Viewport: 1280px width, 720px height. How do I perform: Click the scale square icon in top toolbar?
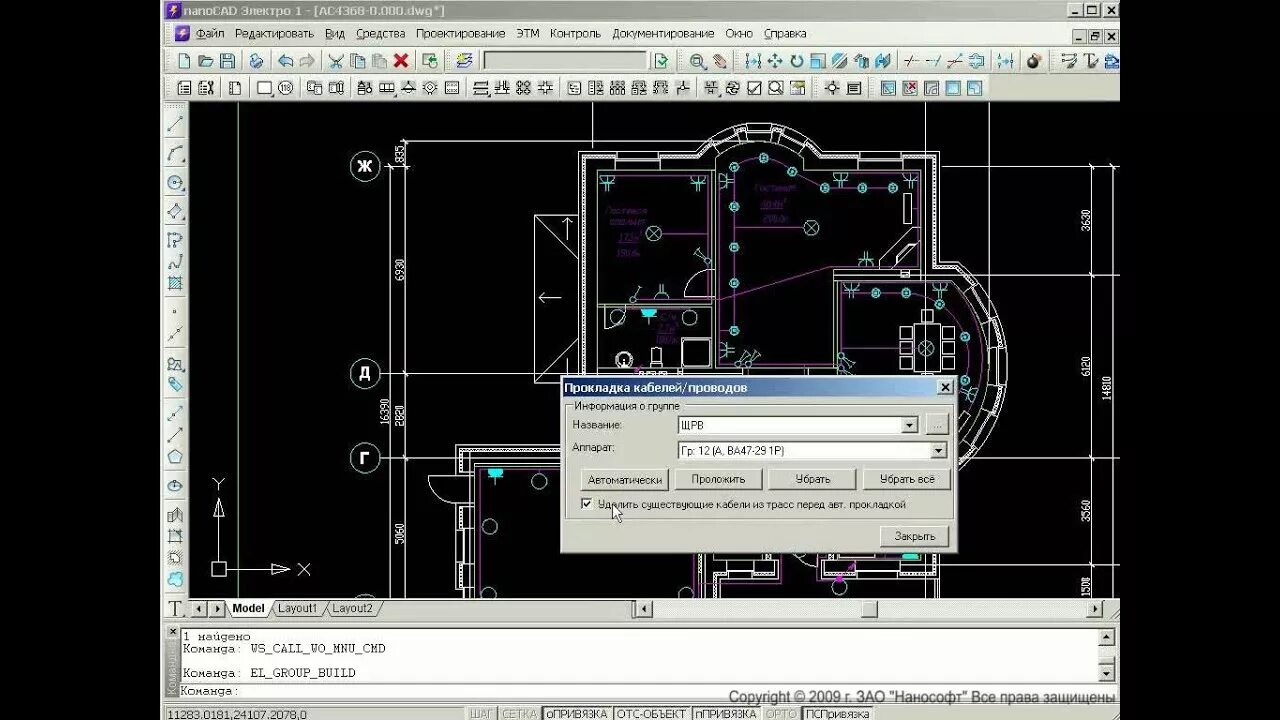(818, 61)
